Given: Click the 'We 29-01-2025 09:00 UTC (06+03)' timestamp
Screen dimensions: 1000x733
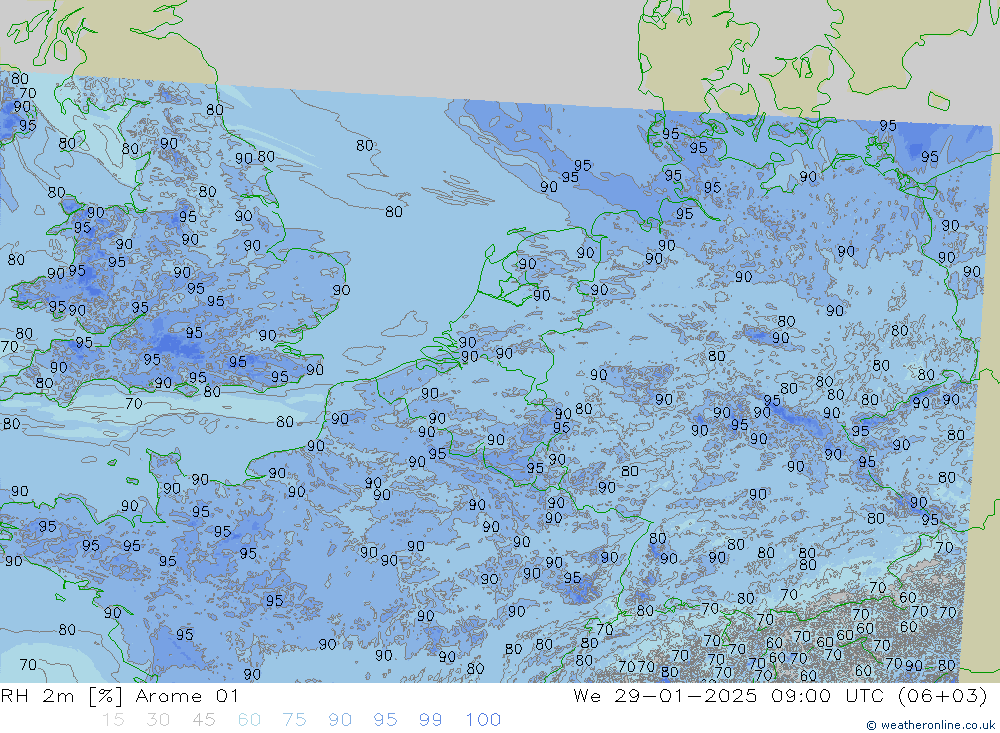Looking at the screenshot, I should coord(780,696).
